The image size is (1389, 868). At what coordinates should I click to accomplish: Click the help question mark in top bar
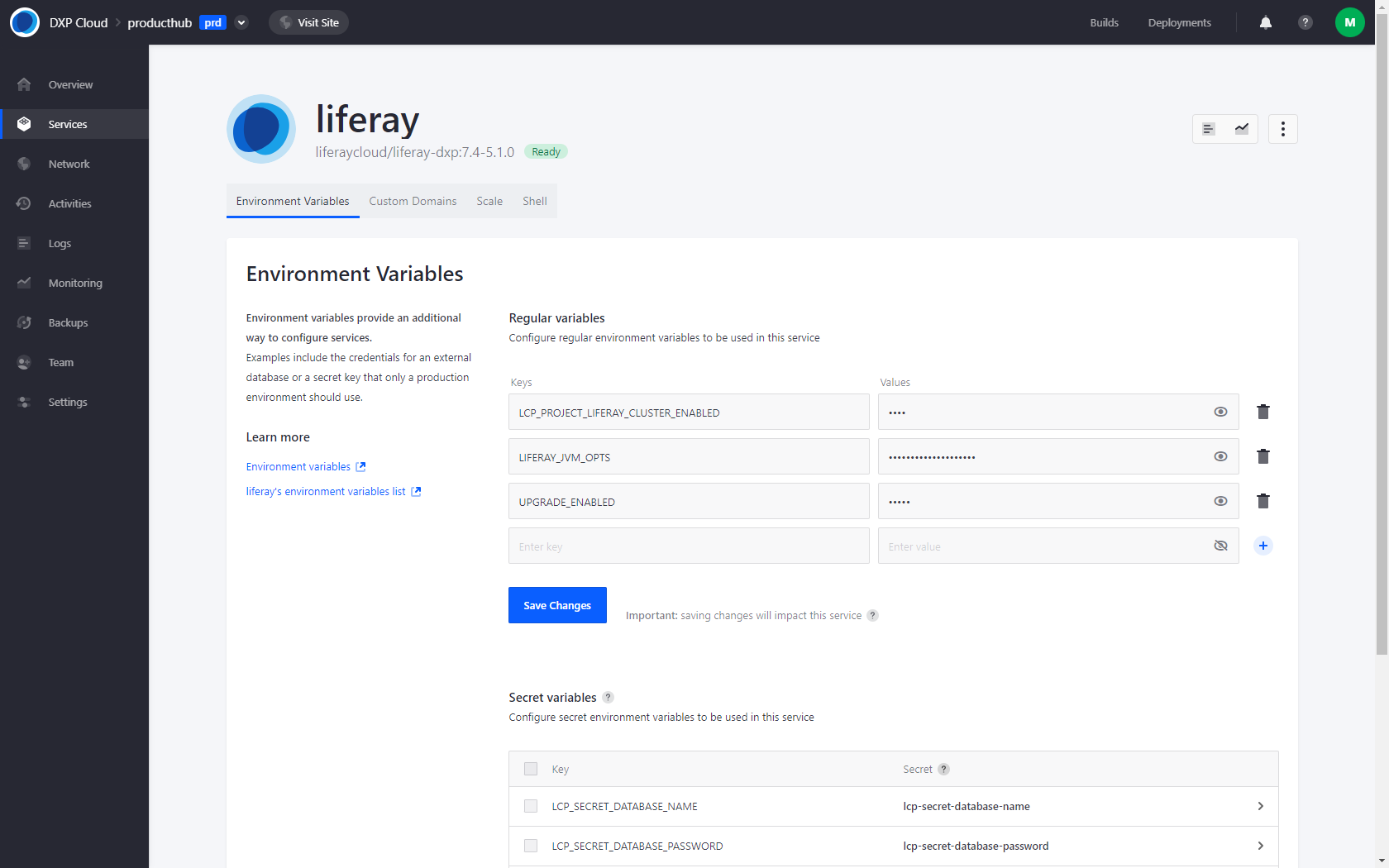[1305, 22]
